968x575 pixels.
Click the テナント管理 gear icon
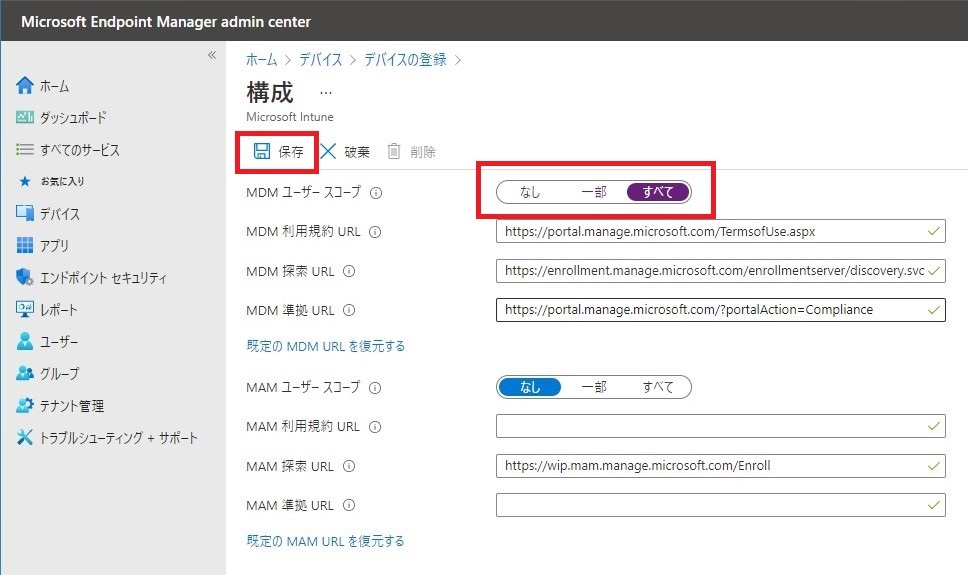click(x=25, y=405)
